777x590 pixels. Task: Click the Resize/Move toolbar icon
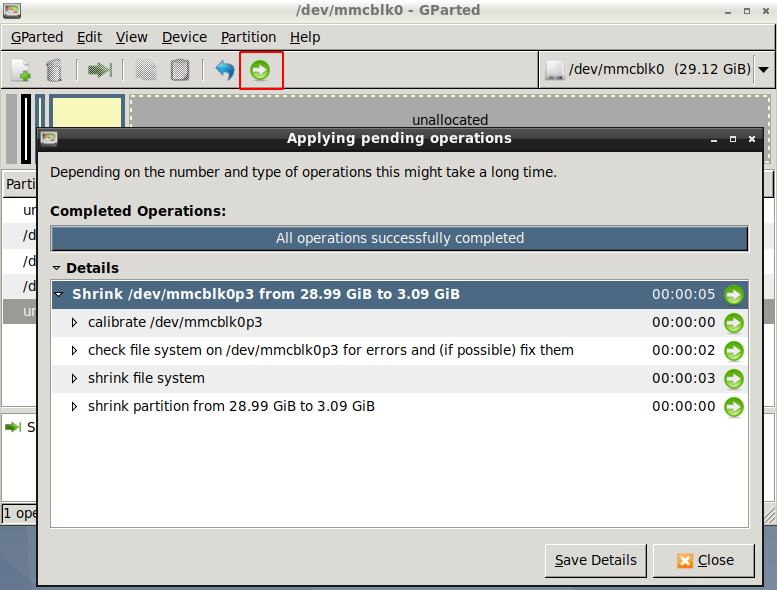pos(99,71)
